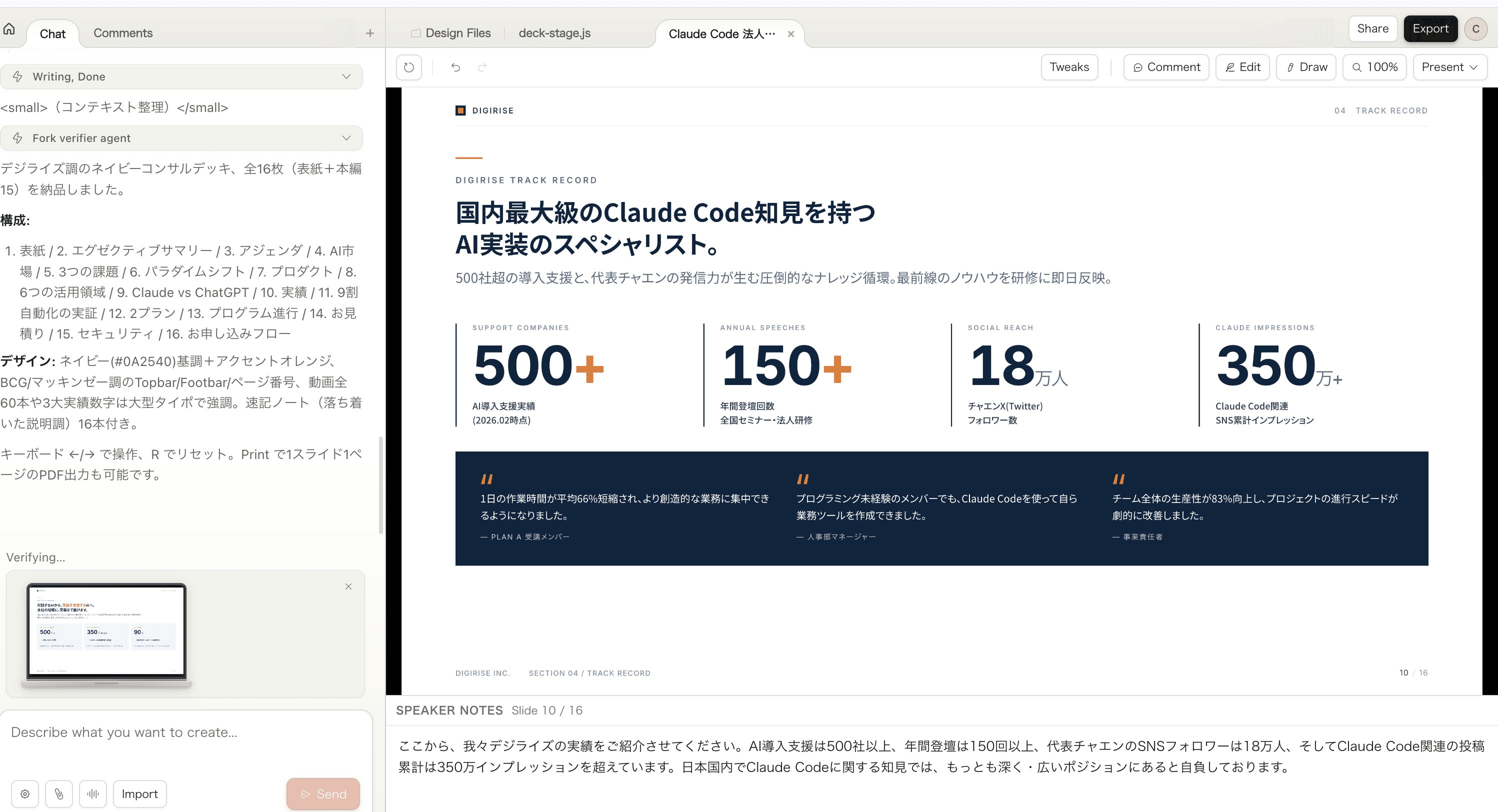Click the redo arrow icon

(482, 67)
